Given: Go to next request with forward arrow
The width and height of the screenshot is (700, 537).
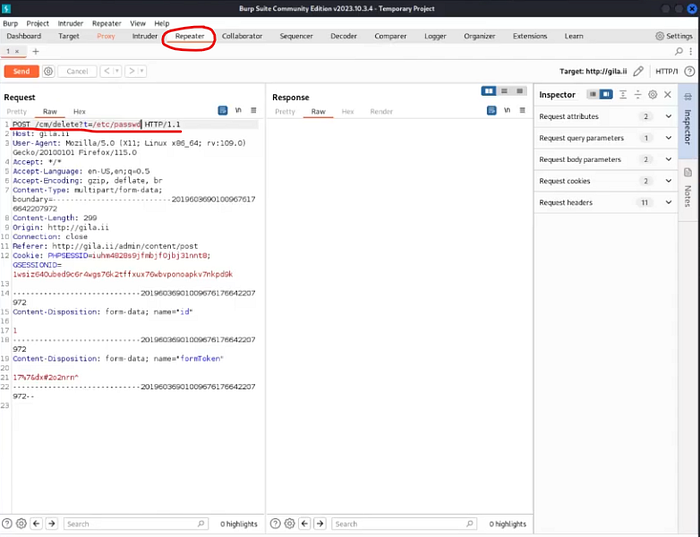Looking at the screenshot, I should point(132,71).
